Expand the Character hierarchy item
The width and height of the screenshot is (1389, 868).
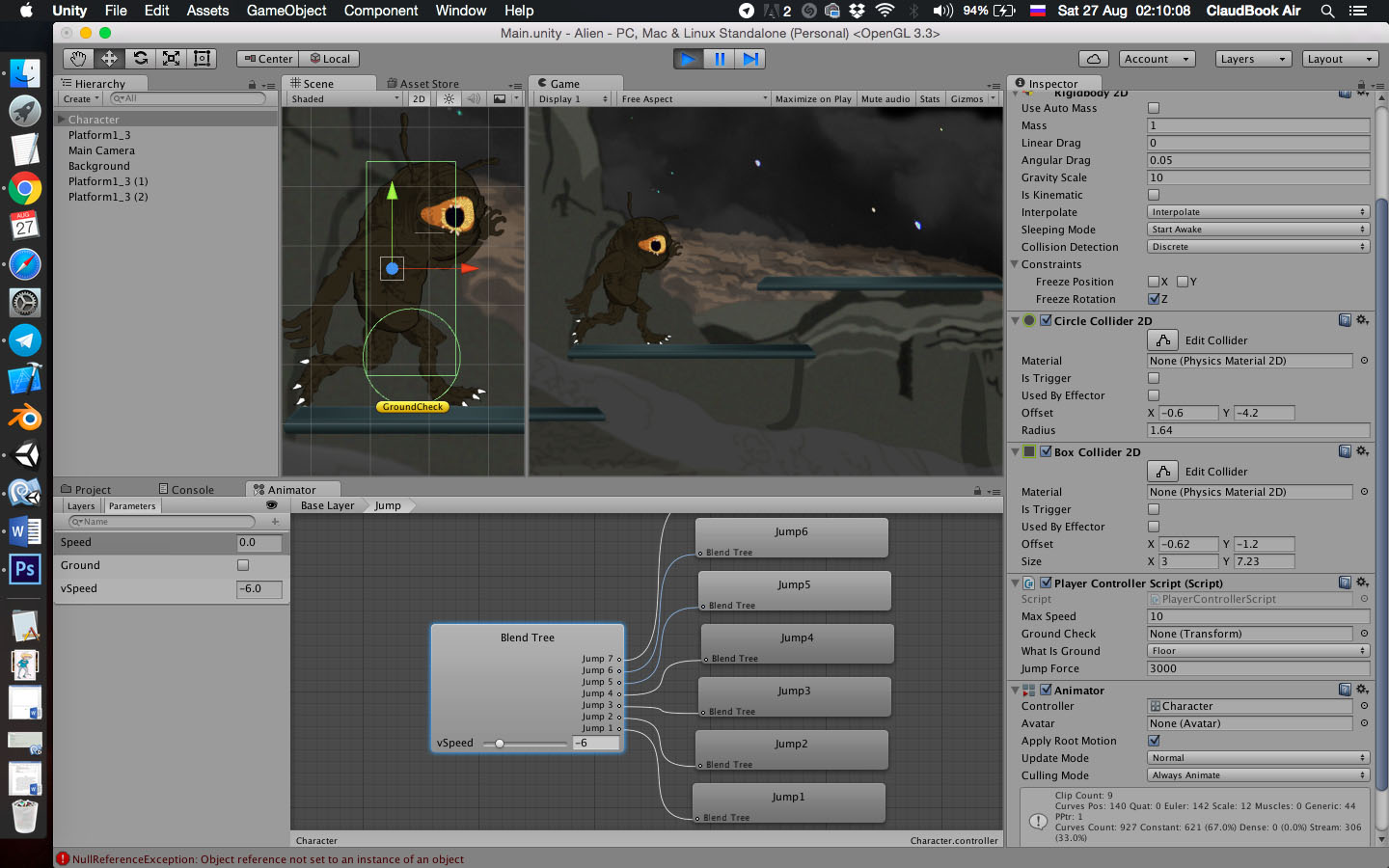[x=62, y=120]
